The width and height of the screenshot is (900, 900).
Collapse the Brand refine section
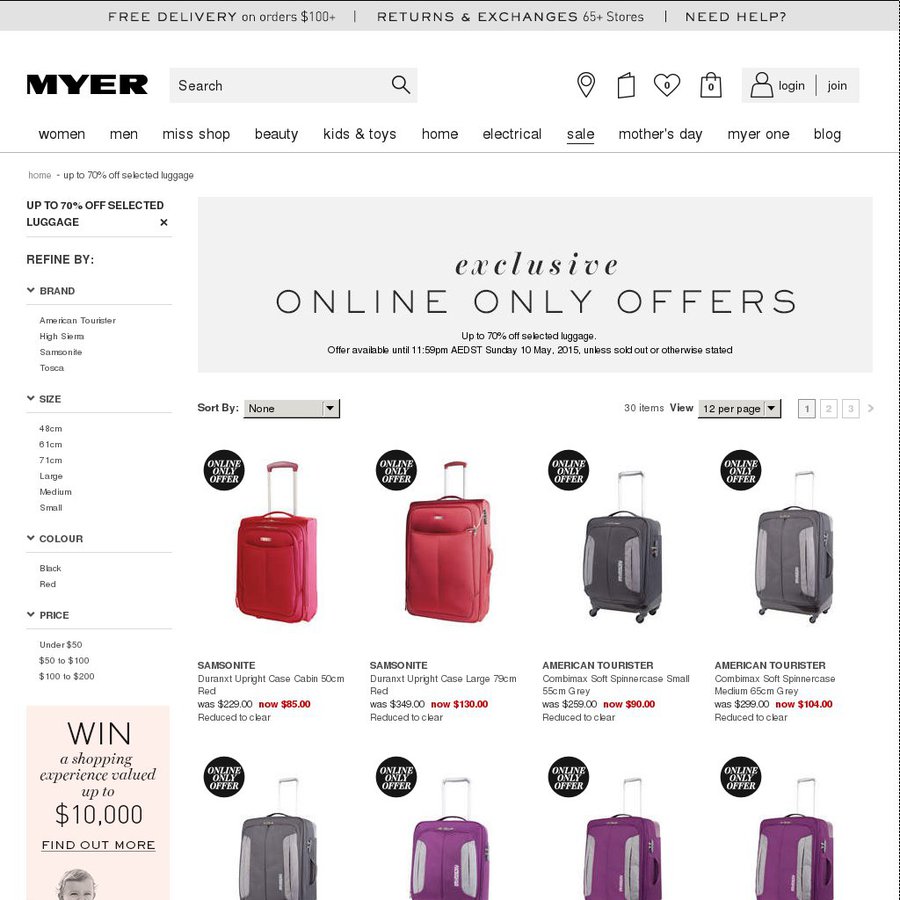tap(30, 290)
